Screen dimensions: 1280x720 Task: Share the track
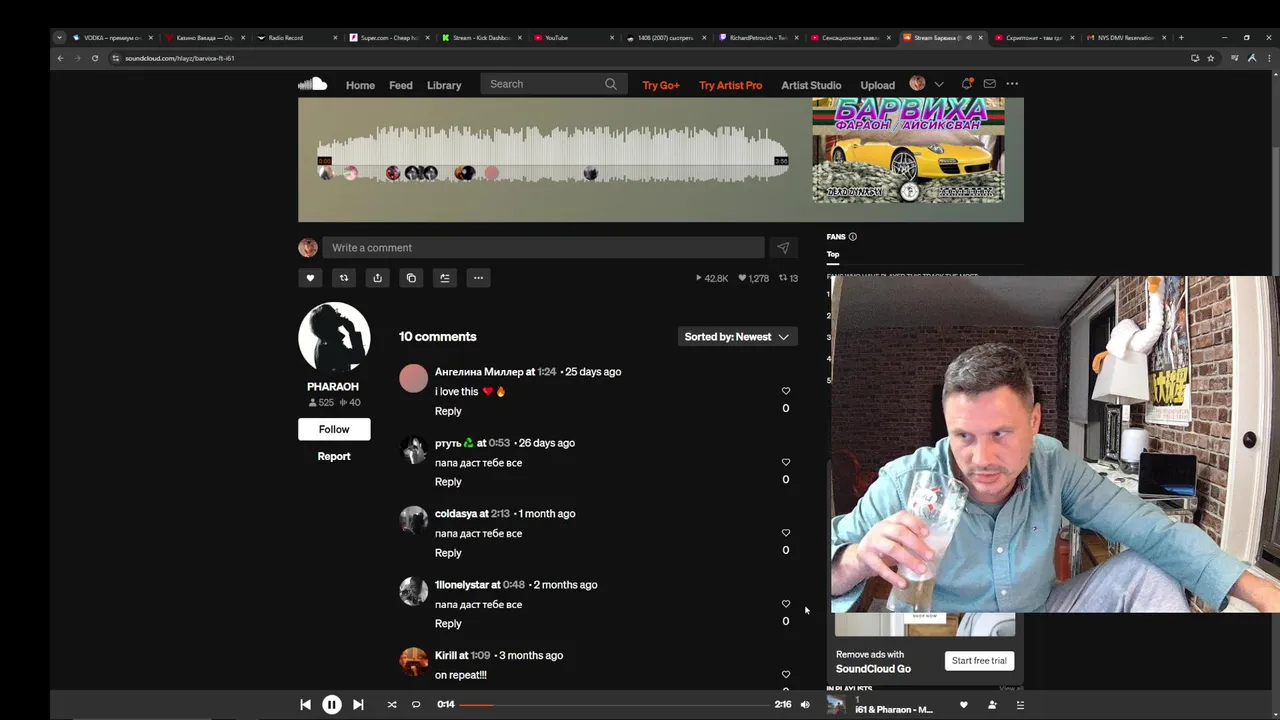coord(377,278)
